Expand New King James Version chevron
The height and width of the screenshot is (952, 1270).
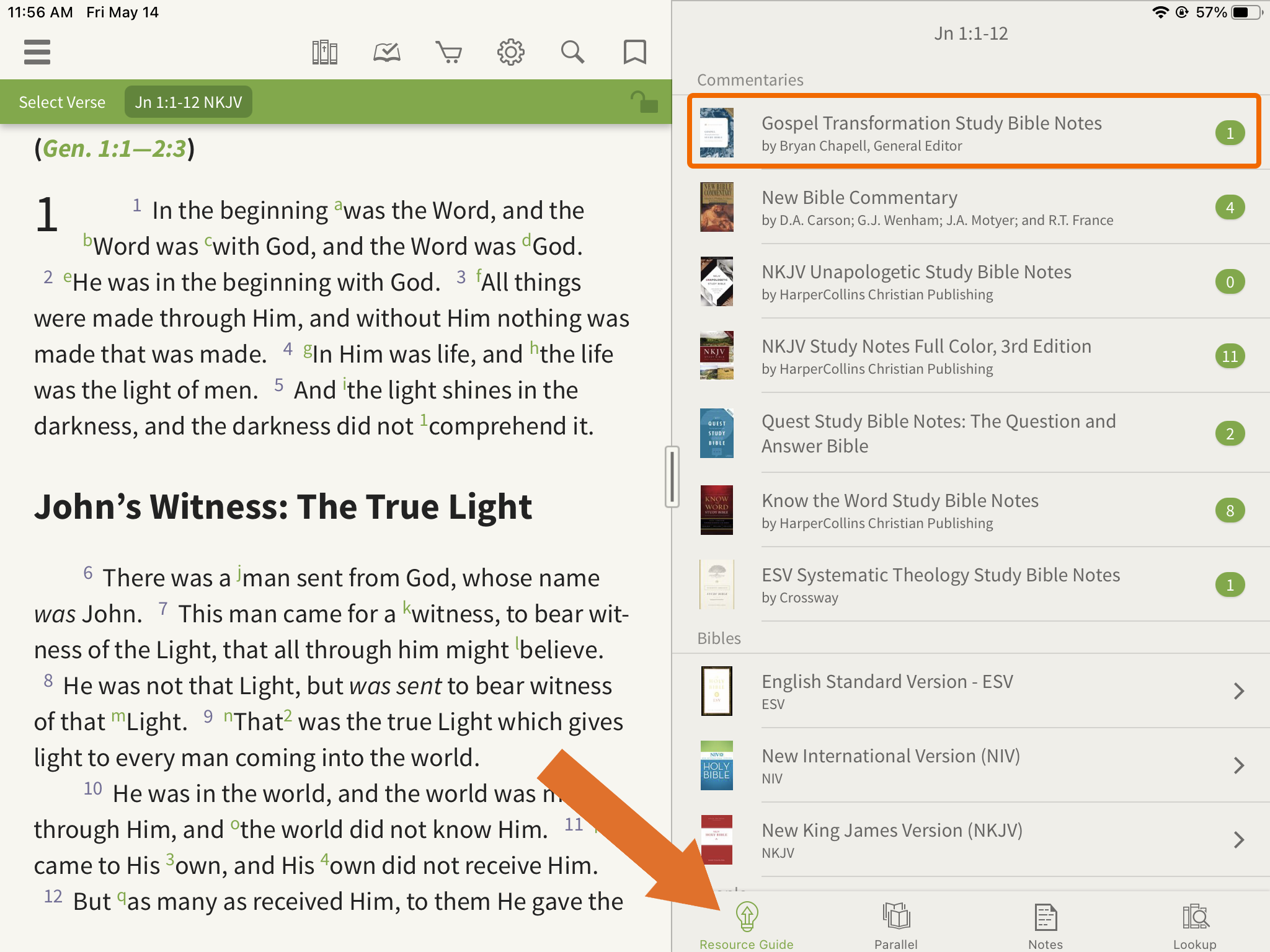point(1238,840)
